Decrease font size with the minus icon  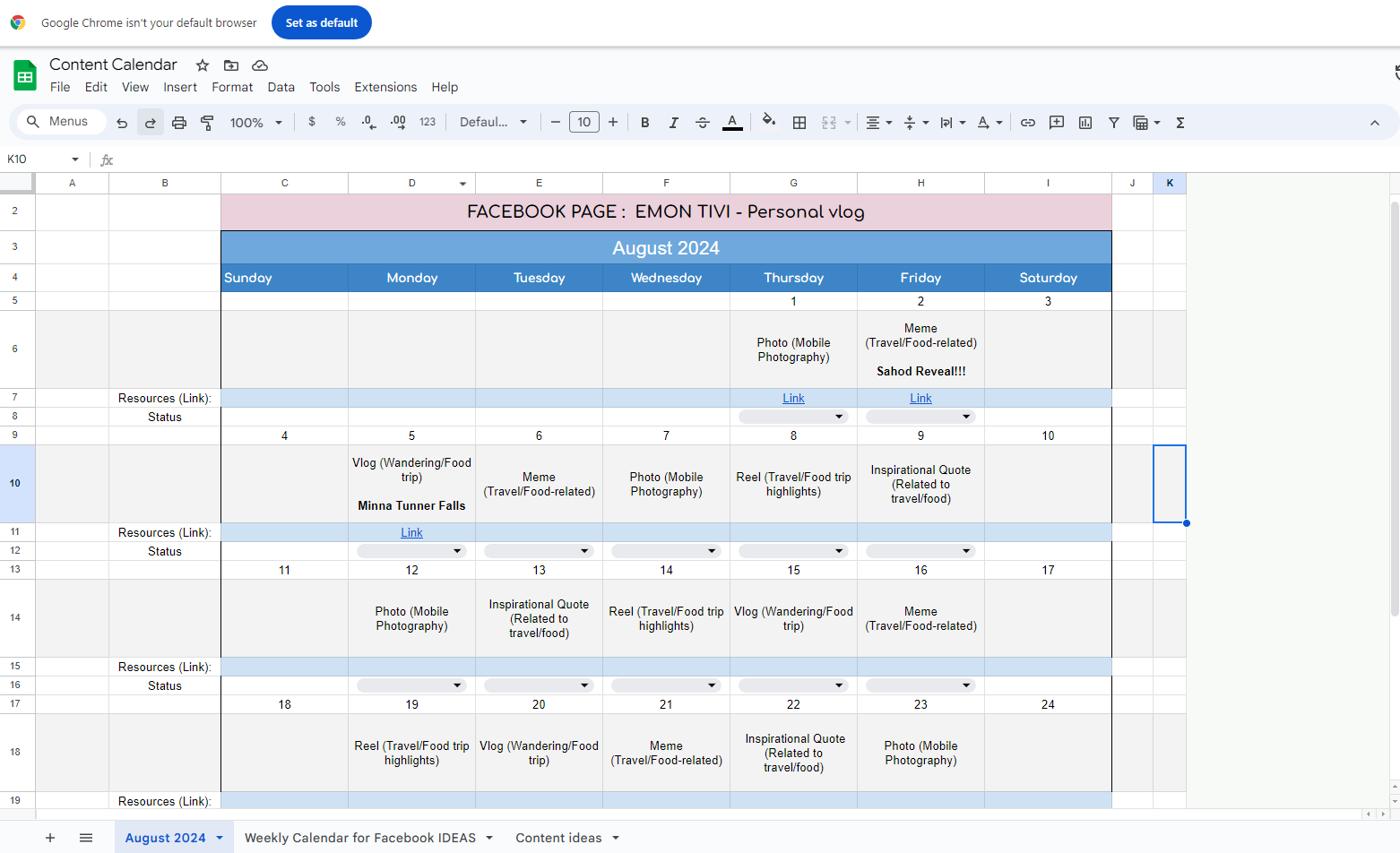click(556, 123)
